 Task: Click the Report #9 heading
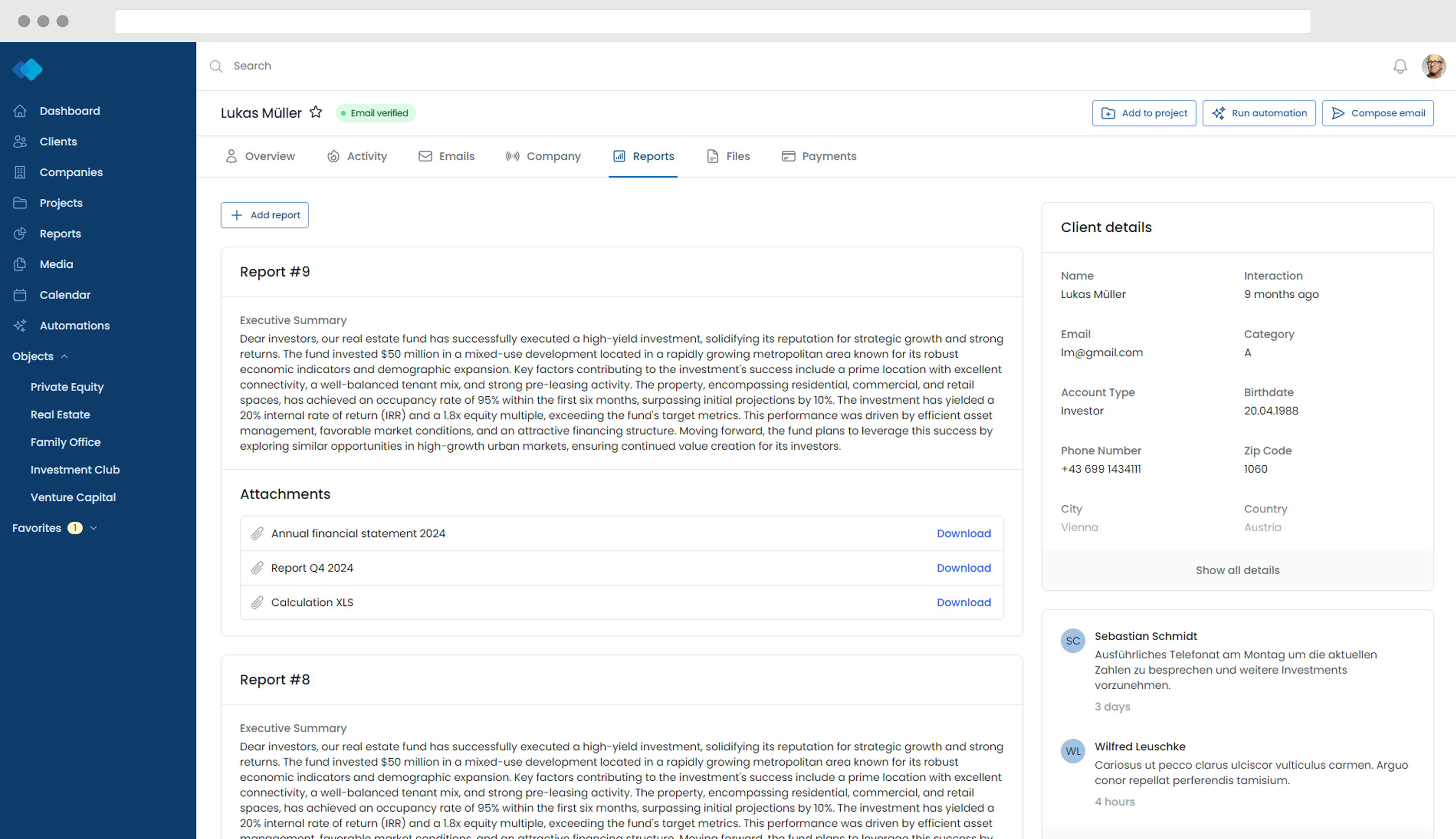pos(275,272)
